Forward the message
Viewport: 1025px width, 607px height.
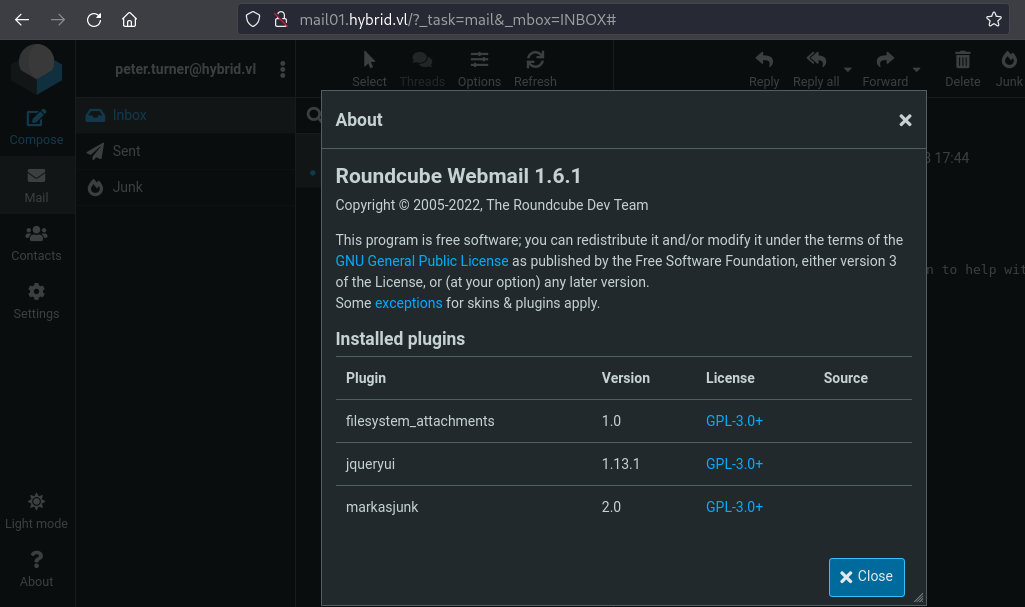885,69
